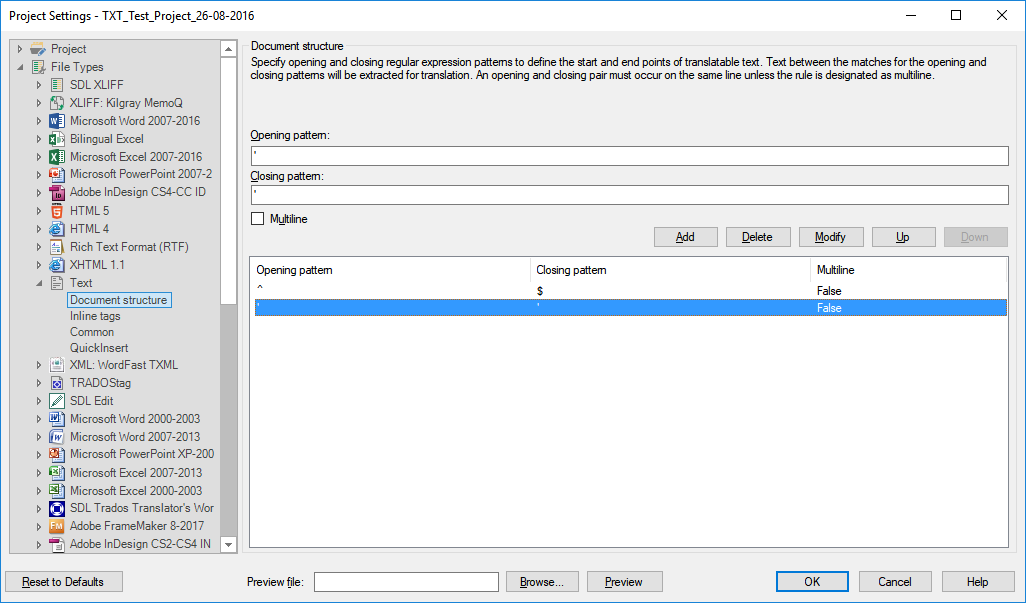Click the Microsoft Word 2000-2003 icon
Image resolution: width=1026 pixels, height=603 pixels.
[57, 419]
